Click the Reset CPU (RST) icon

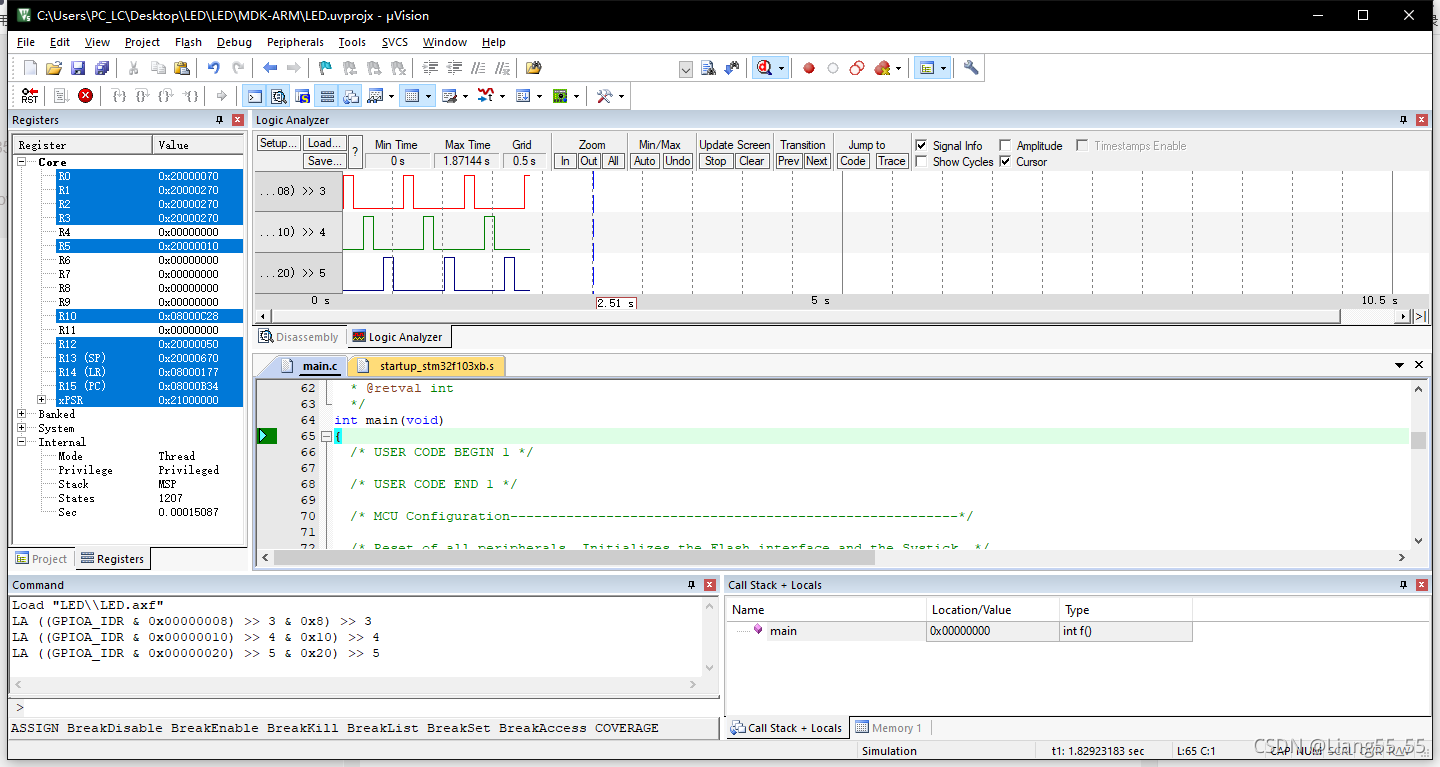pyautogui.click(x=30, y=96)
